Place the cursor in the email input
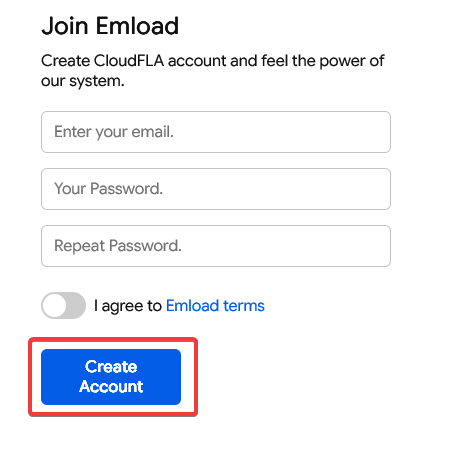The width and height of the screenshot is (464, 450). tap(216, 132)
